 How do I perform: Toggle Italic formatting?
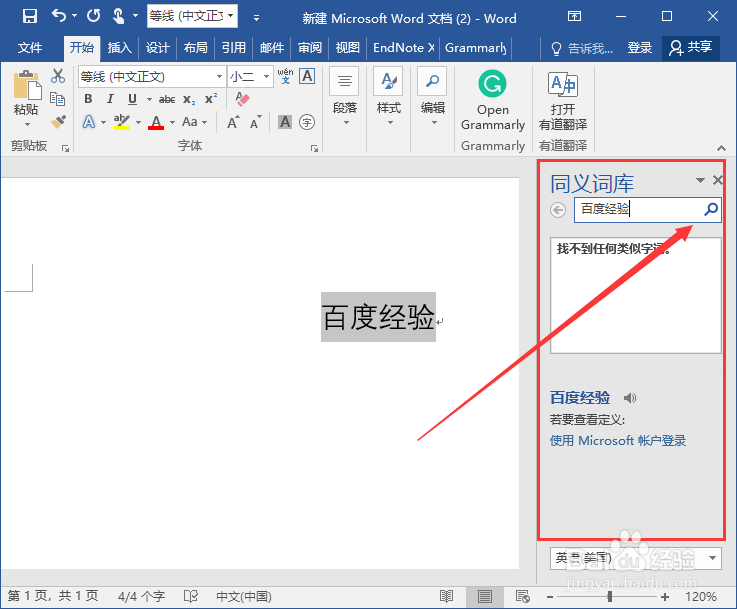point(110,99)
